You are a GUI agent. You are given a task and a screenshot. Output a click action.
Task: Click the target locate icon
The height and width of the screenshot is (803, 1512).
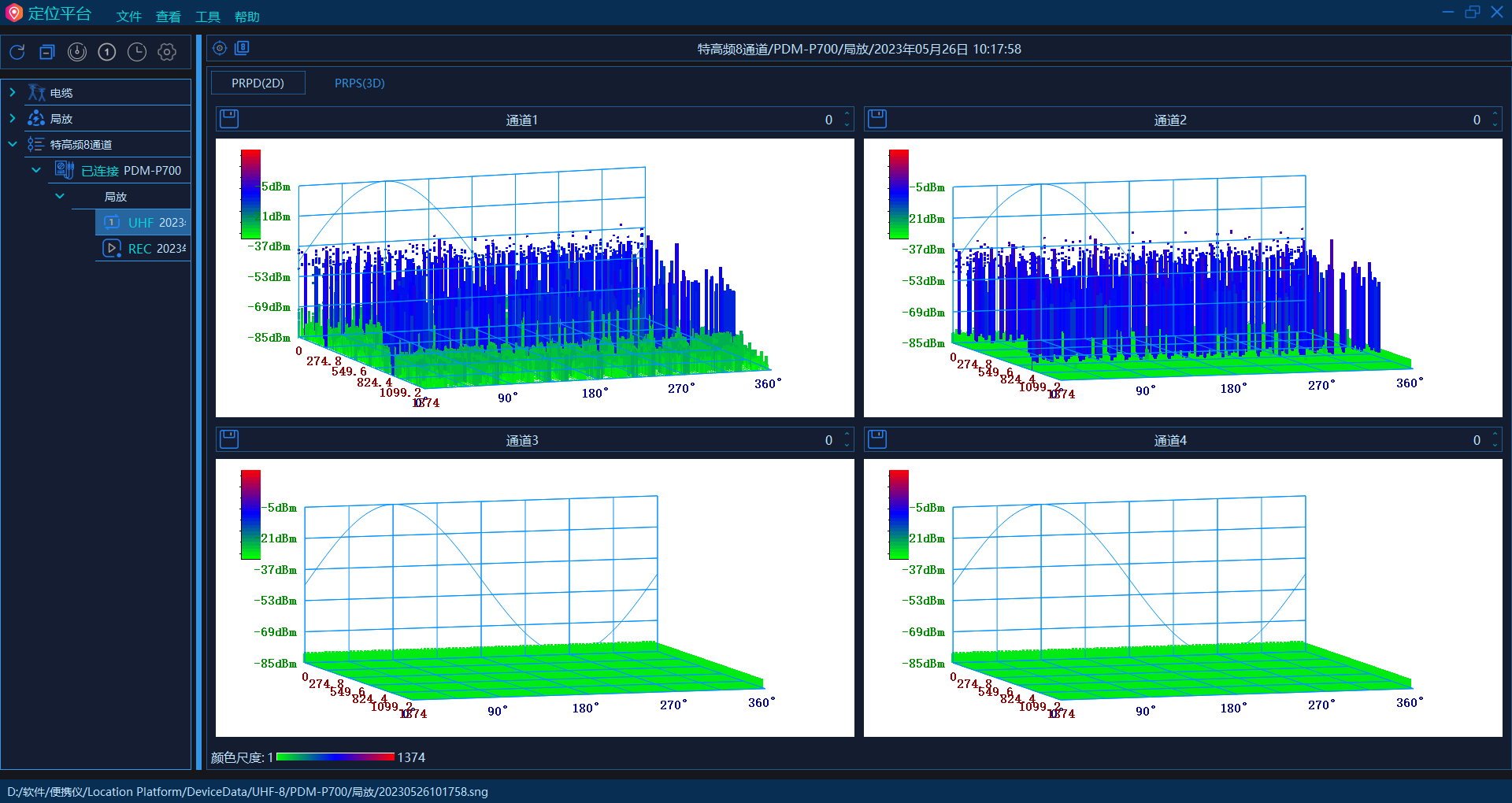[x=220, y=48]
